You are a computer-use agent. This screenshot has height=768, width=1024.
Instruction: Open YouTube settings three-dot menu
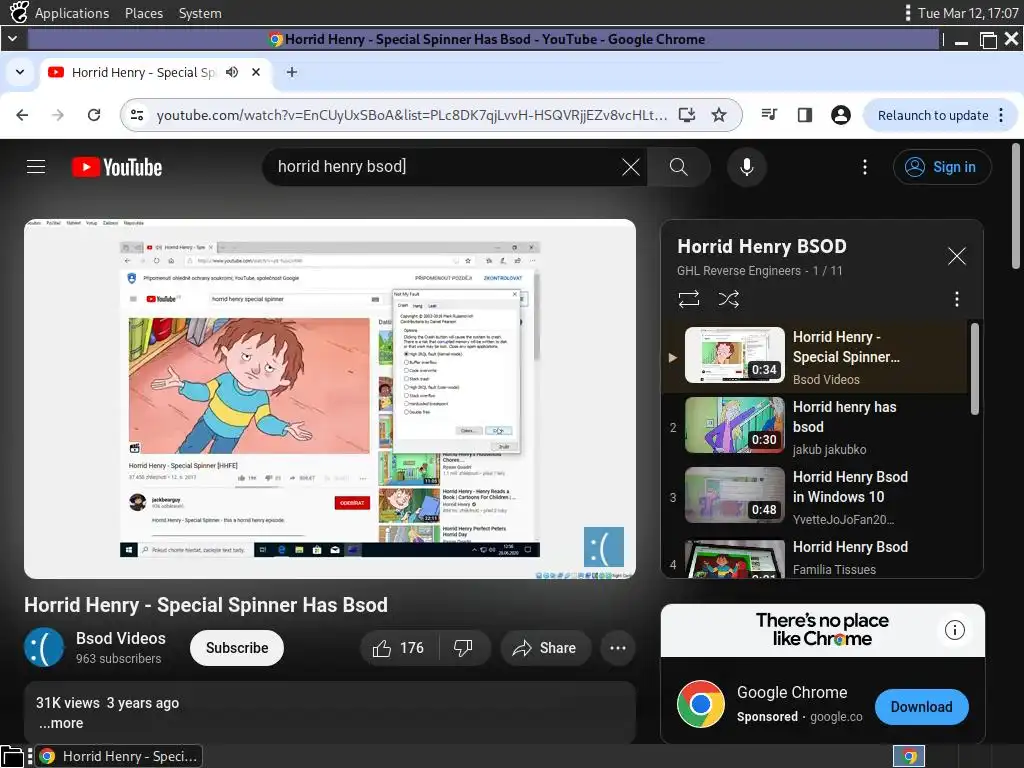point(865,167)
